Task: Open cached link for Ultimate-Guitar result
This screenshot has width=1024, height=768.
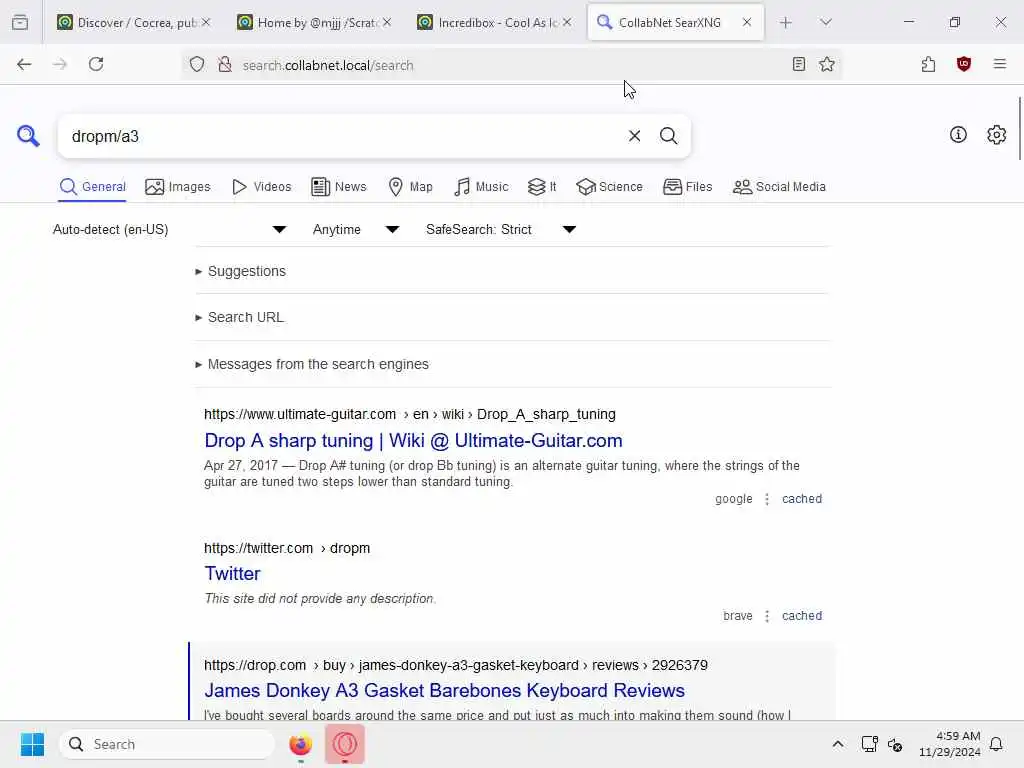Action: point(801,499)
